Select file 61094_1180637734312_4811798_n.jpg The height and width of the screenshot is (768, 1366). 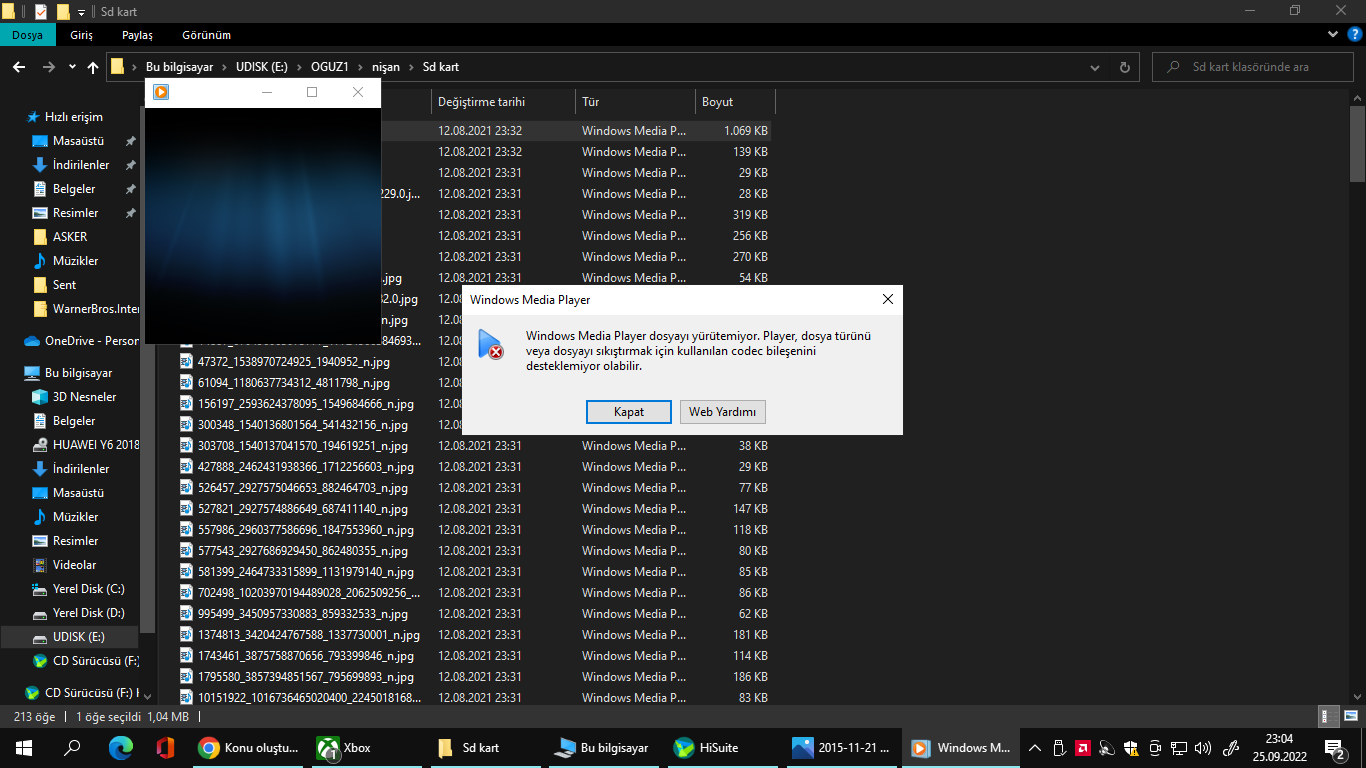pos(293,383)
